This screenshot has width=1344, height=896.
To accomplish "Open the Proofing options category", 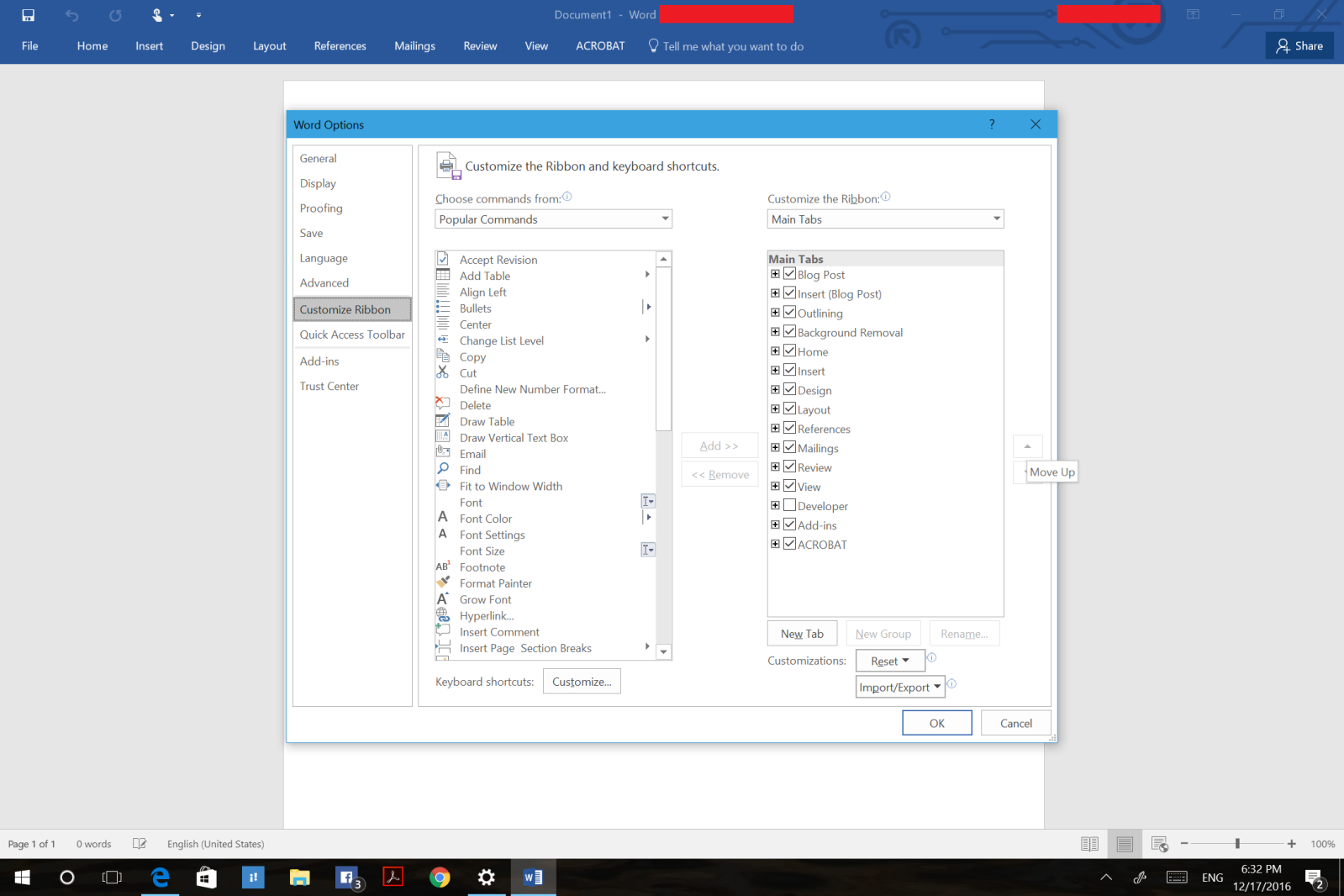I will pos(352,208).
